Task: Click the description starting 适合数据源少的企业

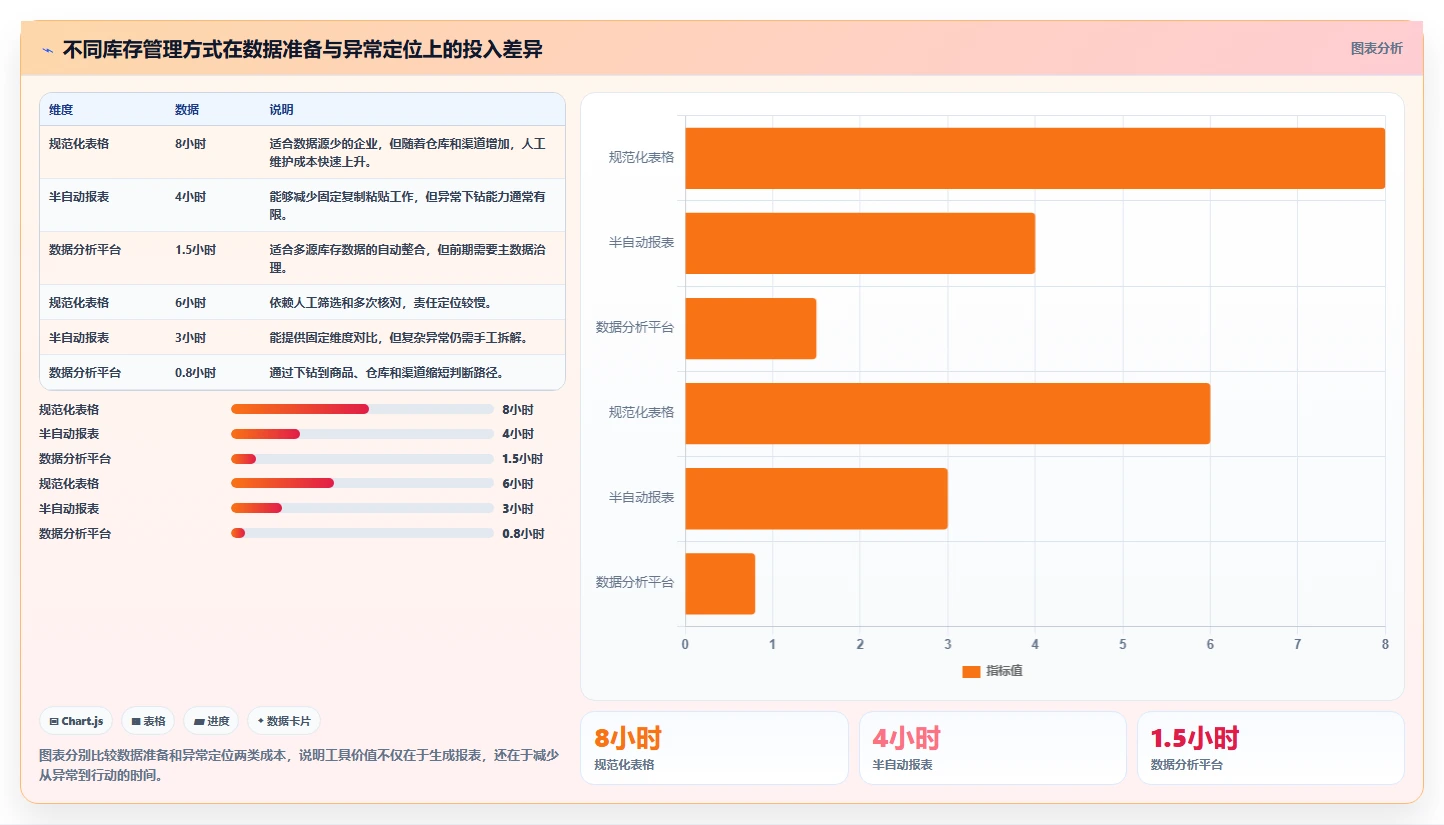Action: coord(408,152)
